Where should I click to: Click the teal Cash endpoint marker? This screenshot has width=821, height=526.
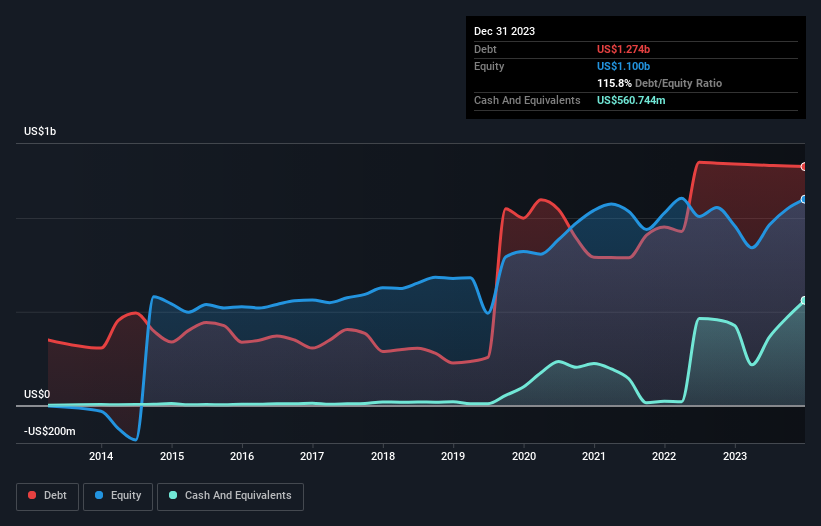tap(804, 300)
